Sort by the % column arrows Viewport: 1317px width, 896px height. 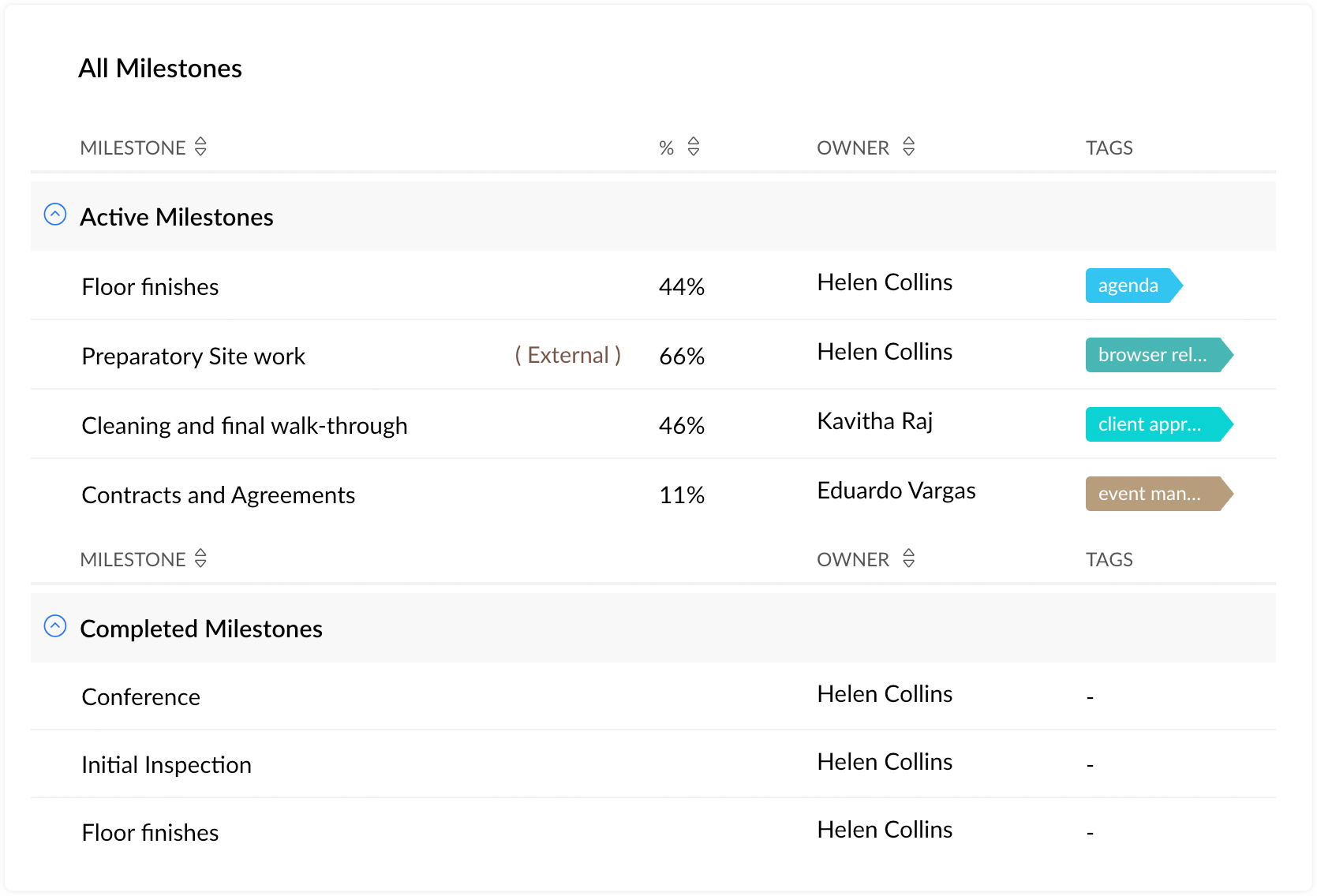(x=694, y=147)
